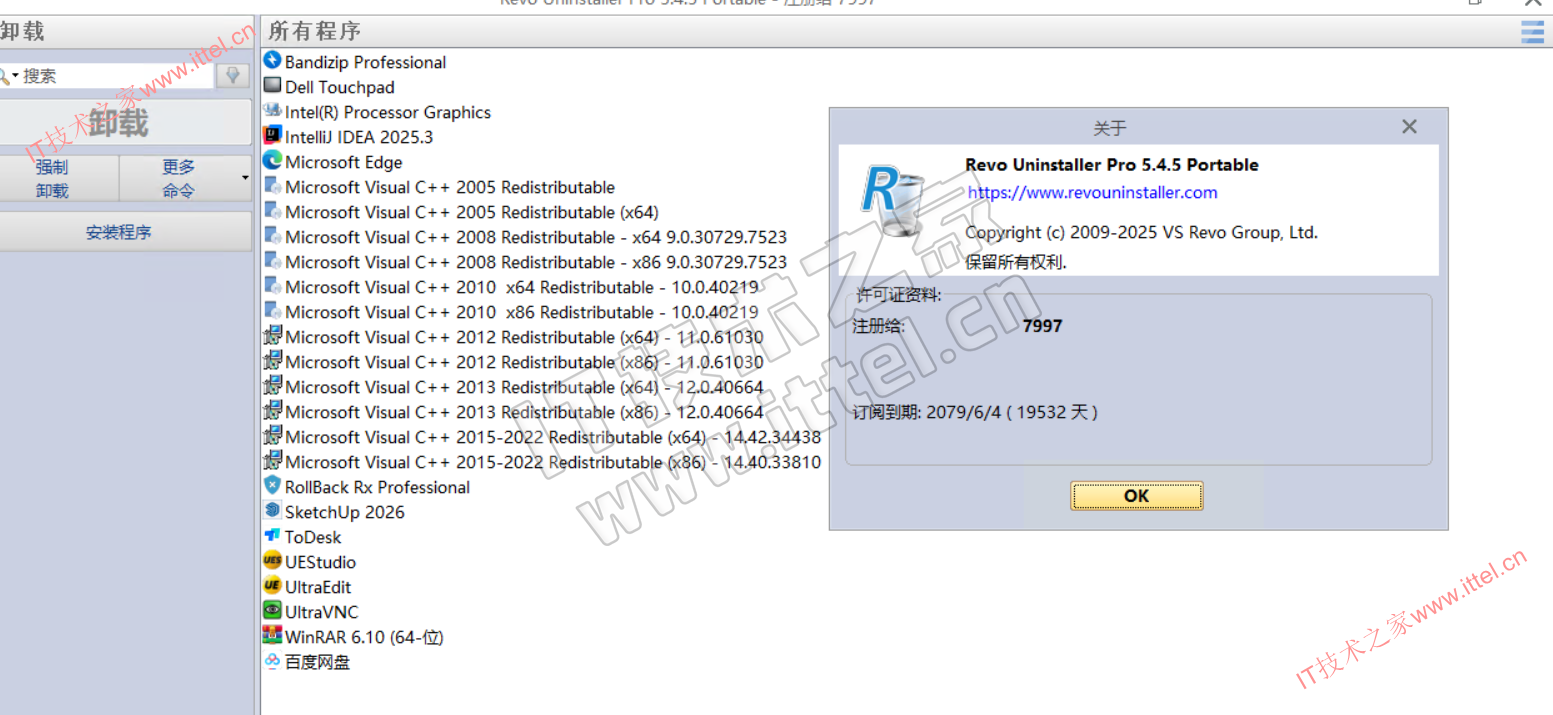
Task: Select the UltraVNC eye icon
Action: (272, 611)
